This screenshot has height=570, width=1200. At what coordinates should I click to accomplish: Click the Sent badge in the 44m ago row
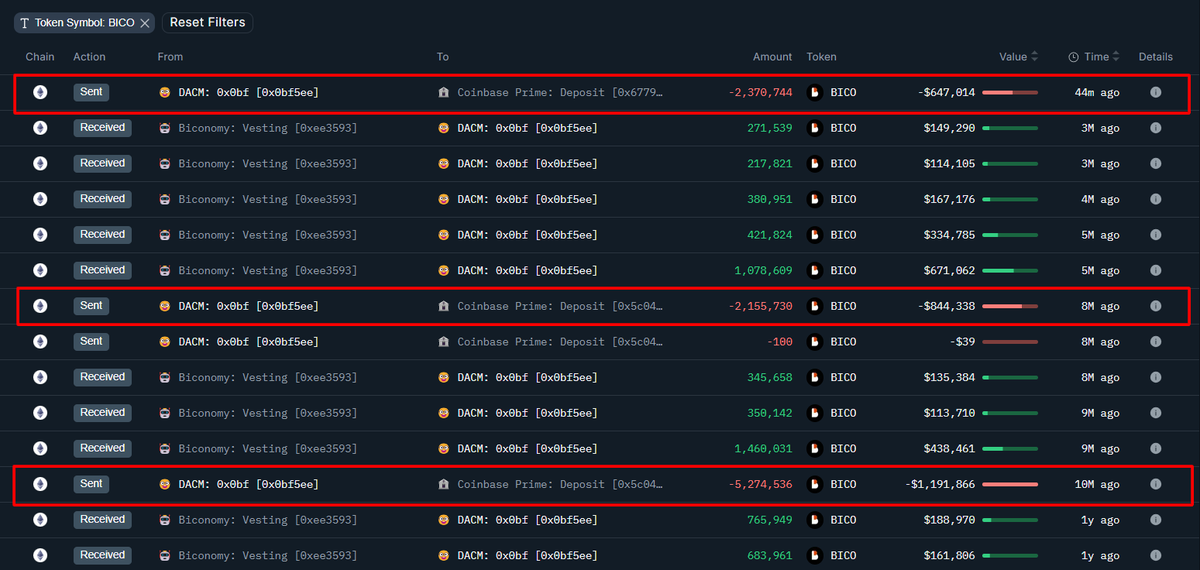coord(91,92)
